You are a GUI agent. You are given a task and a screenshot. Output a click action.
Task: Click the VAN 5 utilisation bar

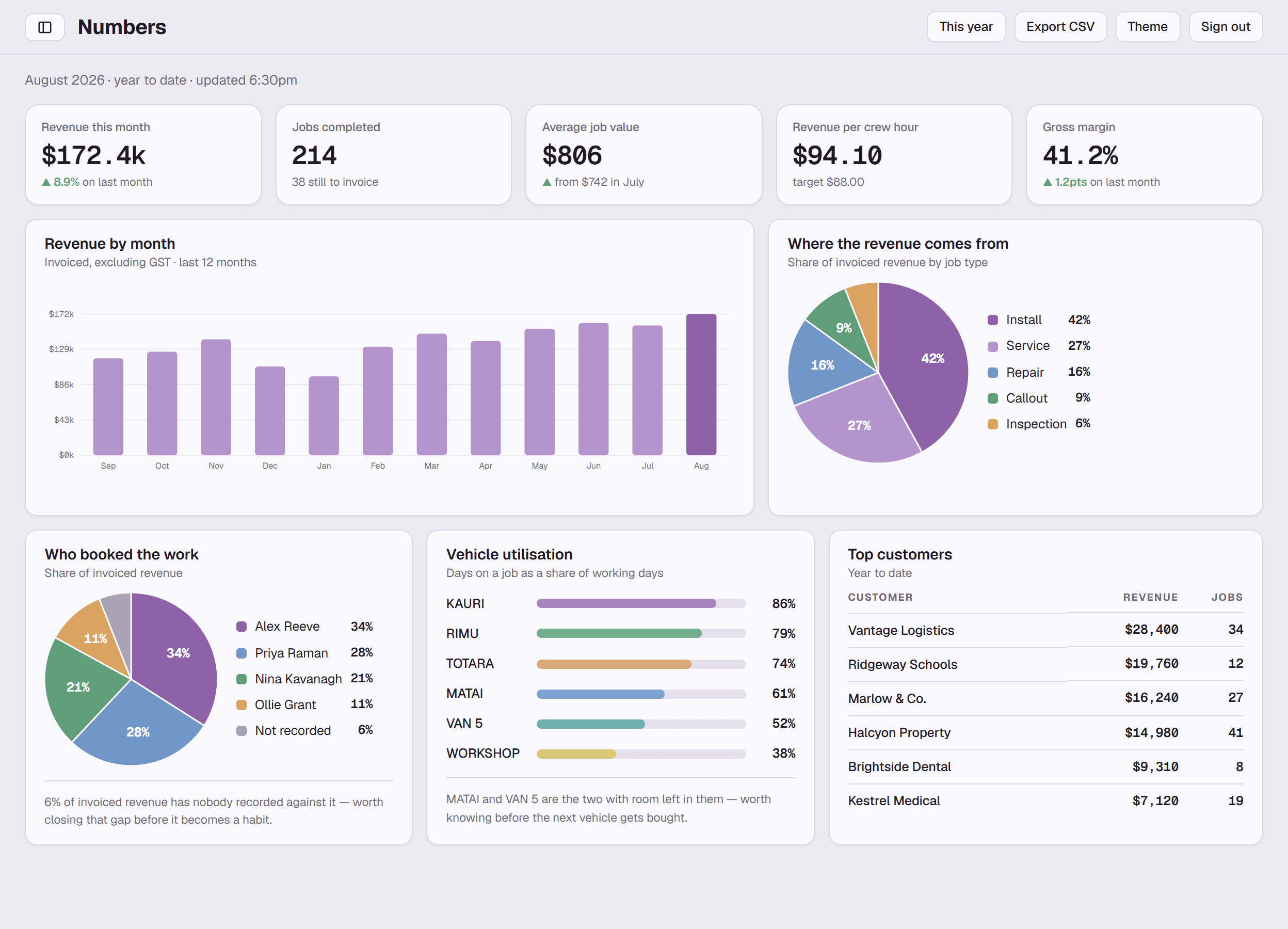[x=640, y=724]
